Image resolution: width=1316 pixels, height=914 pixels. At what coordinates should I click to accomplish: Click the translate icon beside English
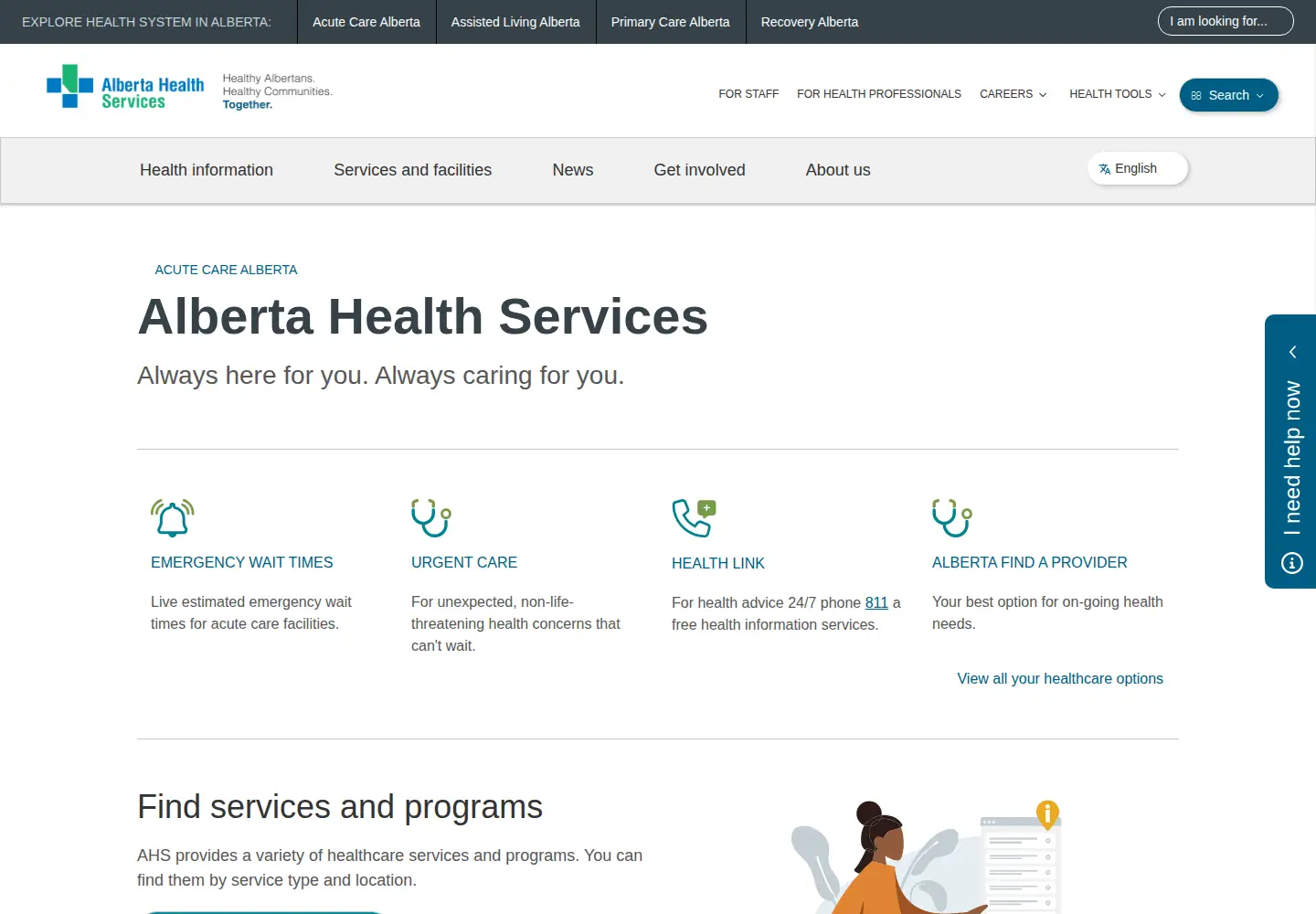1105,169
